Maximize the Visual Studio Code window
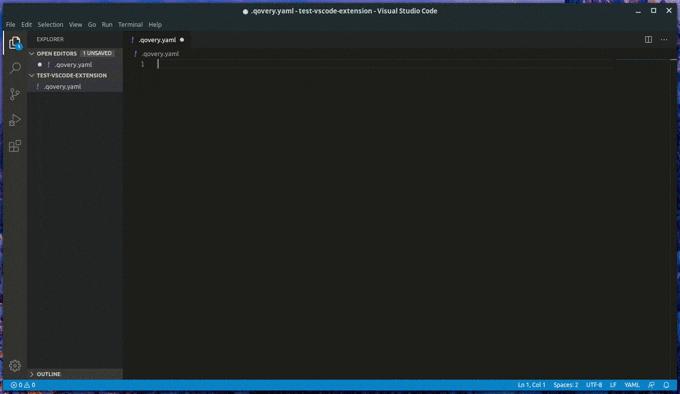The height and width of the screenshot is (394, 680). 654,11
